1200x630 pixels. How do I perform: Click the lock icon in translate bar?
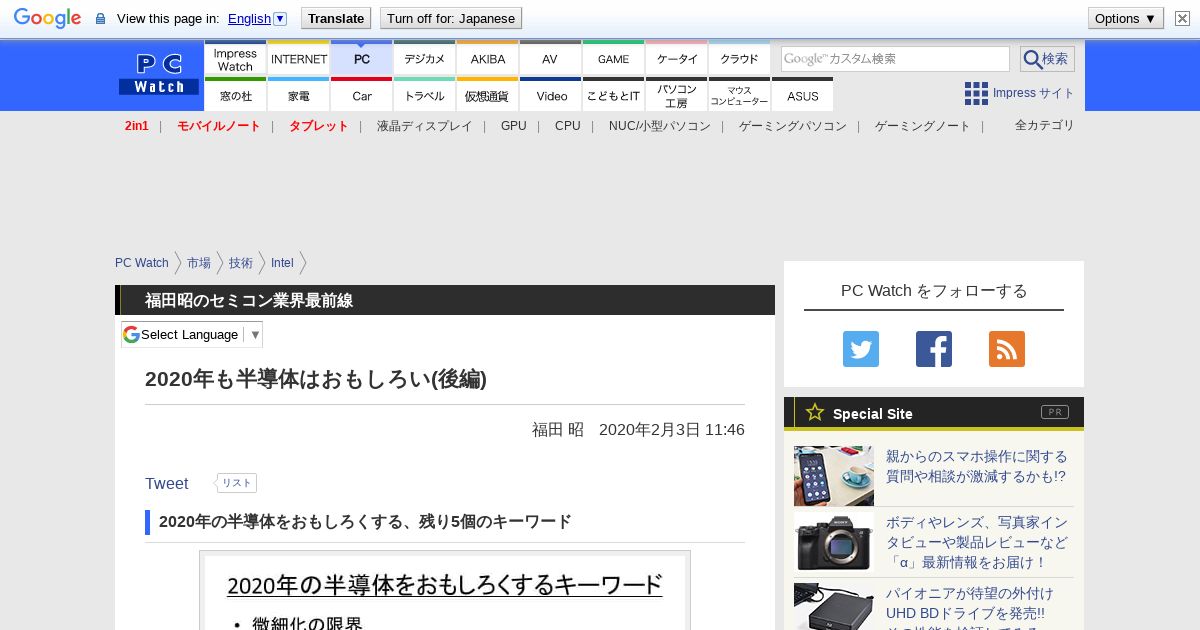tap(100, 19)
